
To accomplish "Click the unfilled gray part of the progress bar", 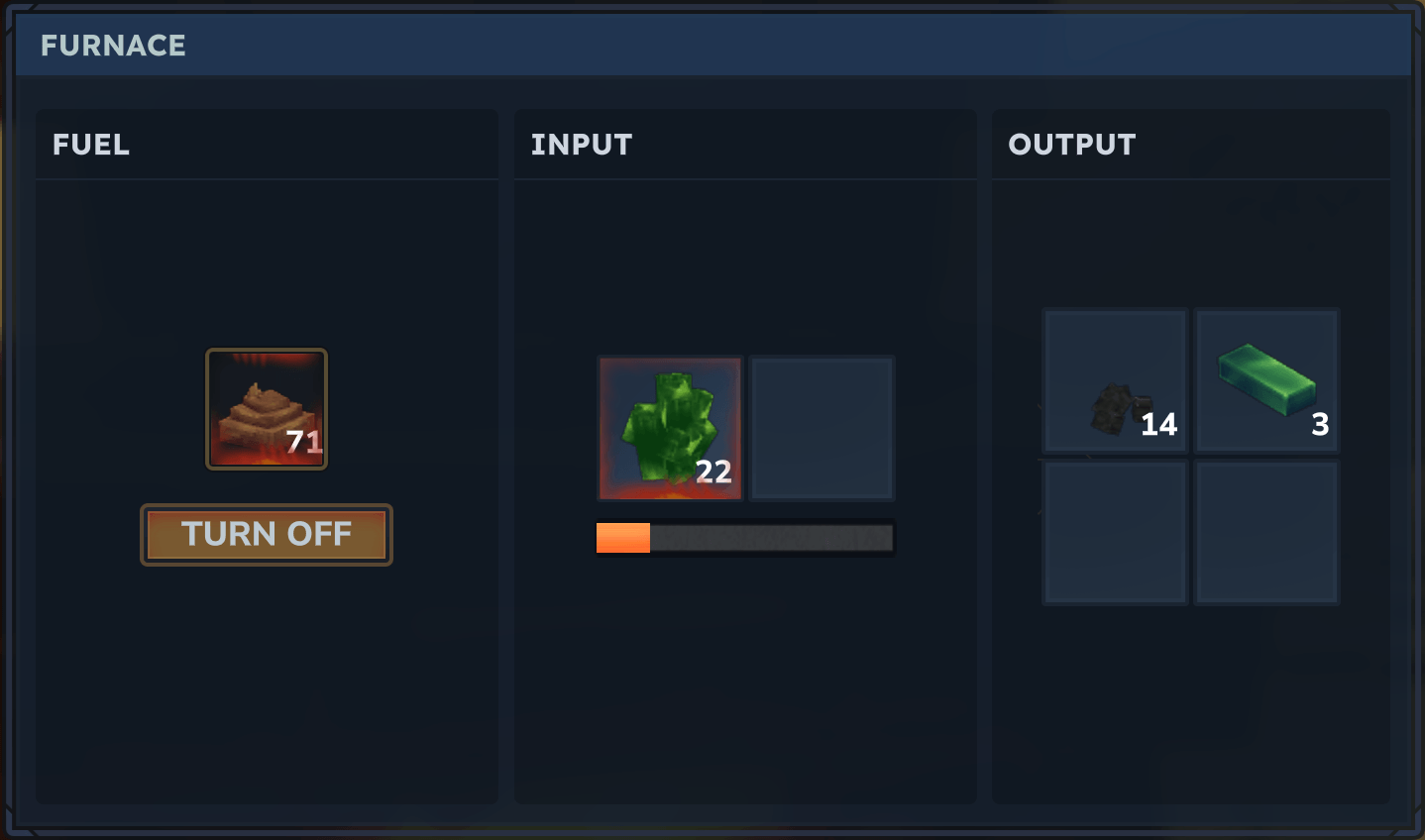I will pos(772,538).
